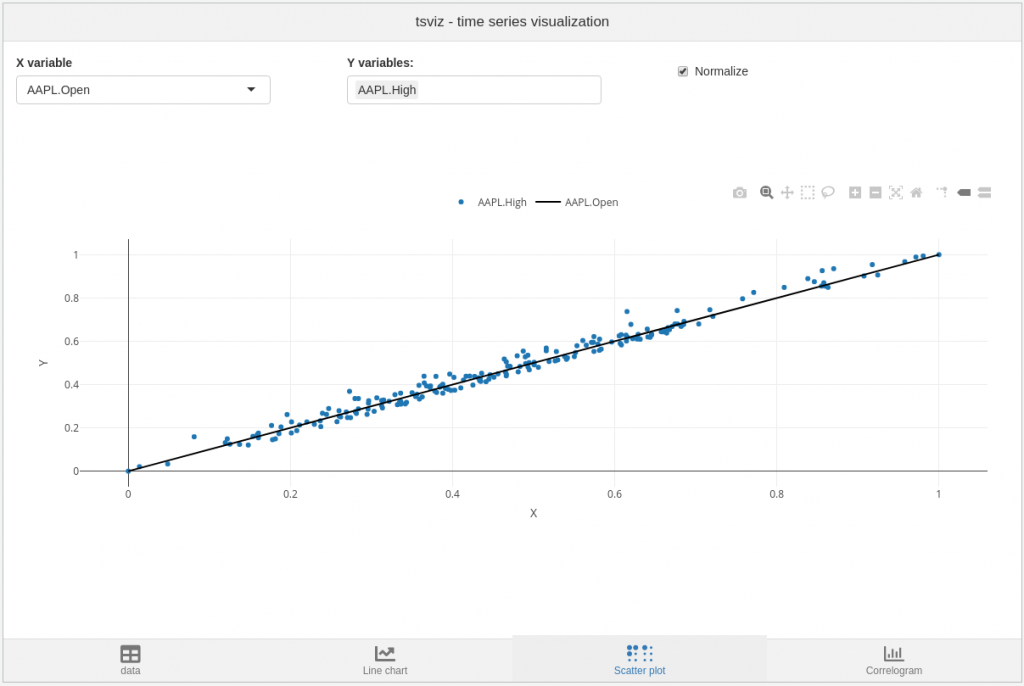Screen dimensions: 1024x686
Task: Toggle the Normalize checkbox
Action: 683,71
